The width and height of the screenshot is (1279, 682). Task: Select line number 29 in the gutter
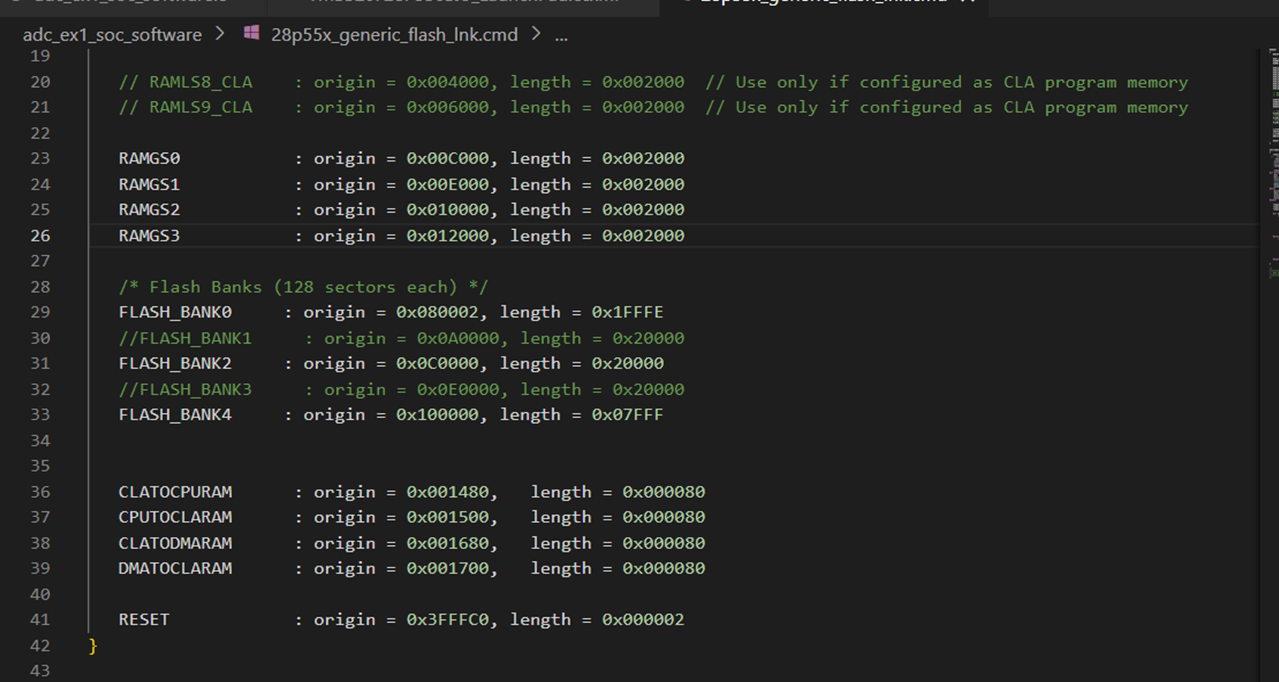point(40,312)
